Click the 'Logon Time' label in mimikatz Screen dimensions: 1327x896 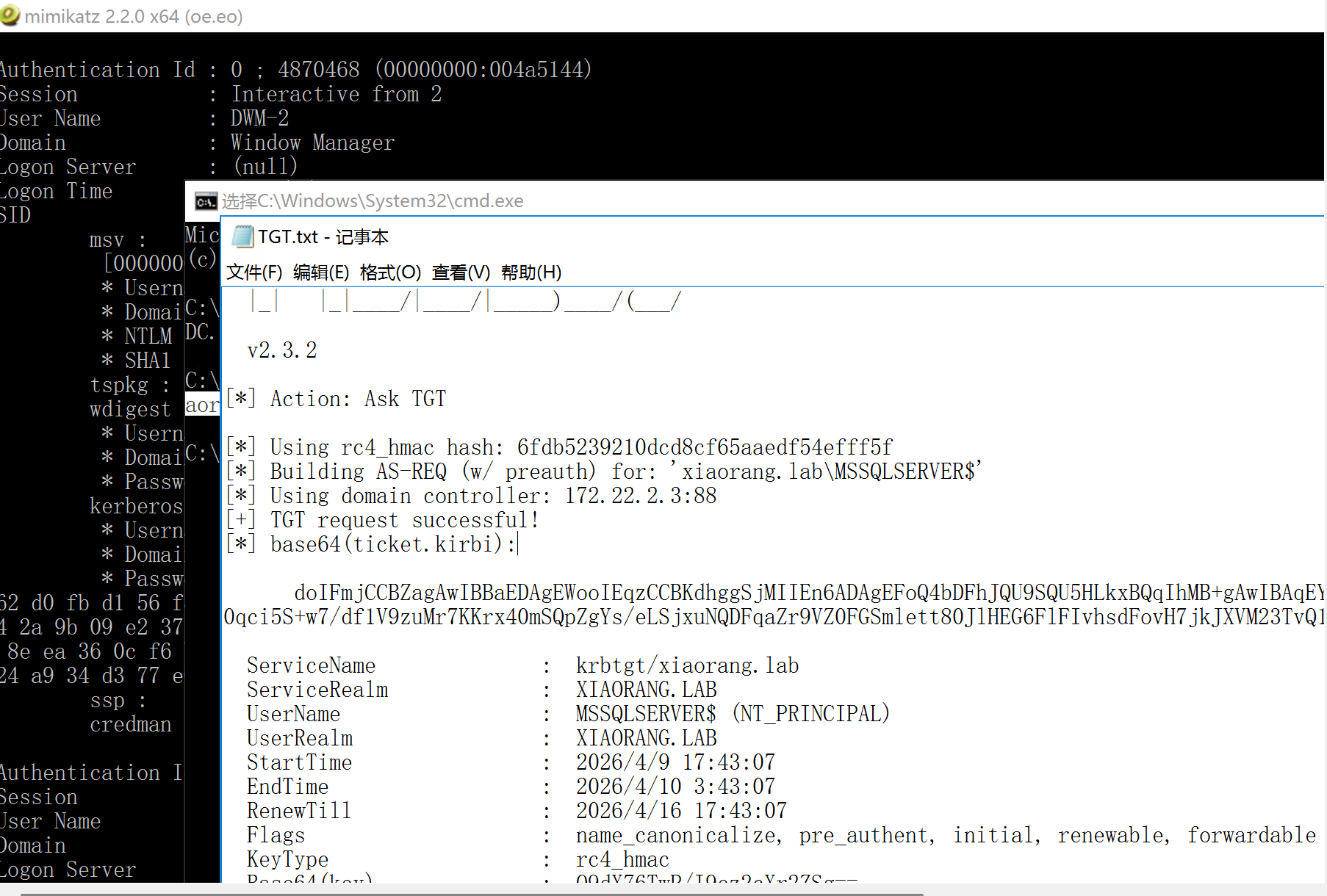coord(57,191)
